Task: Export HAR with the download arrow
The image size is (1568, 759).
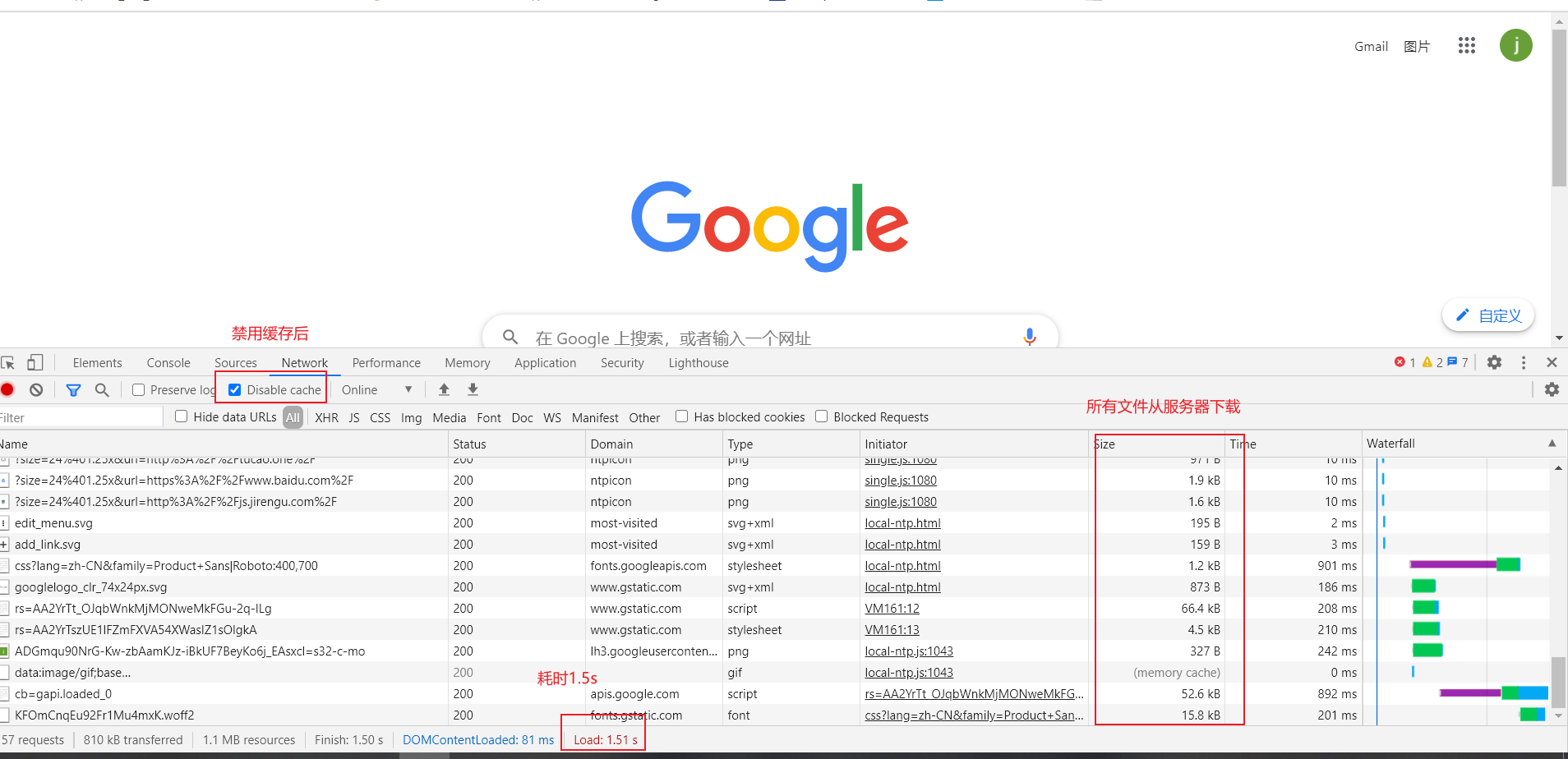Action: pos(473,389)
